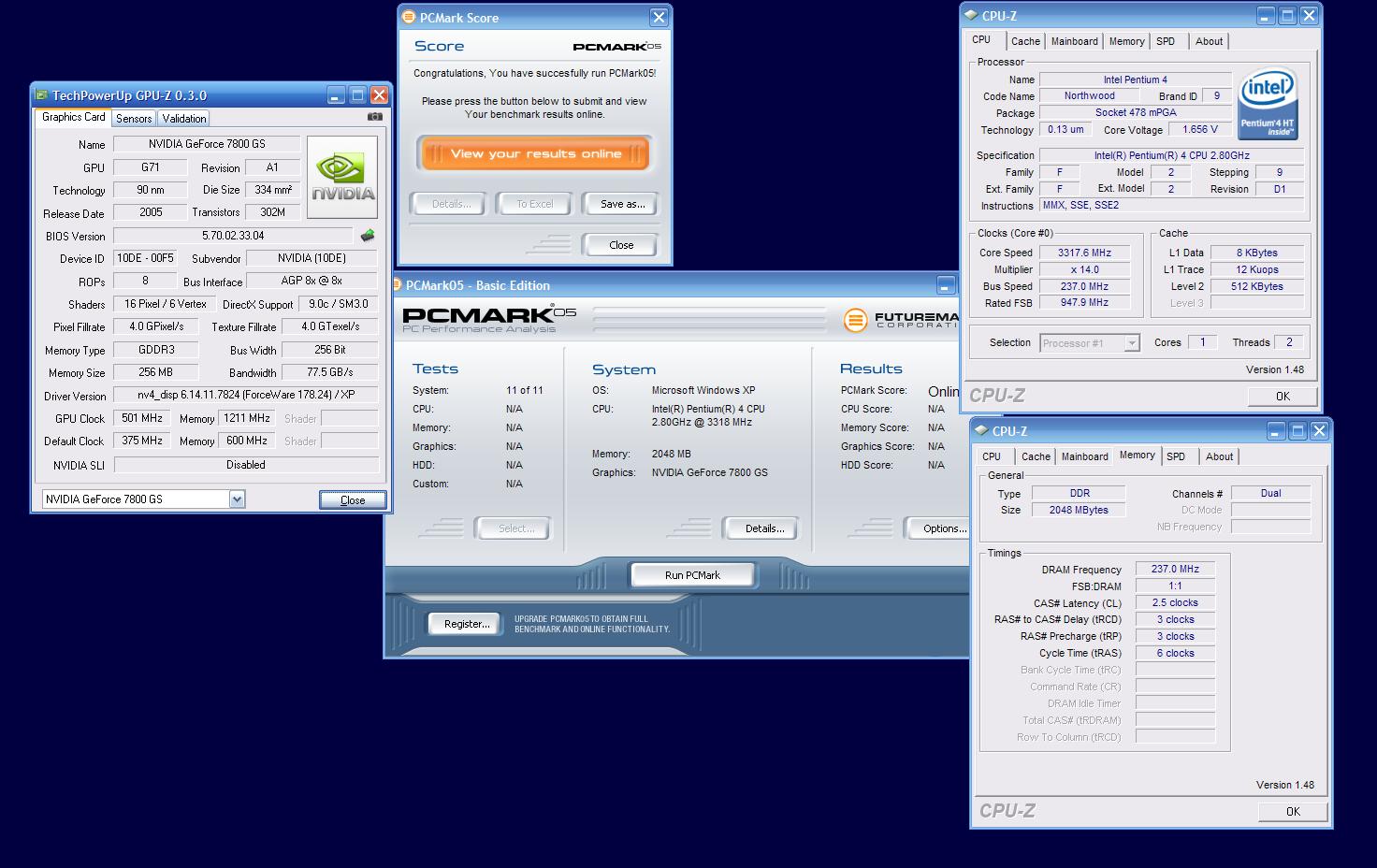Open the Mainboard tab in bottom CPU-Z

(1084, 456)
